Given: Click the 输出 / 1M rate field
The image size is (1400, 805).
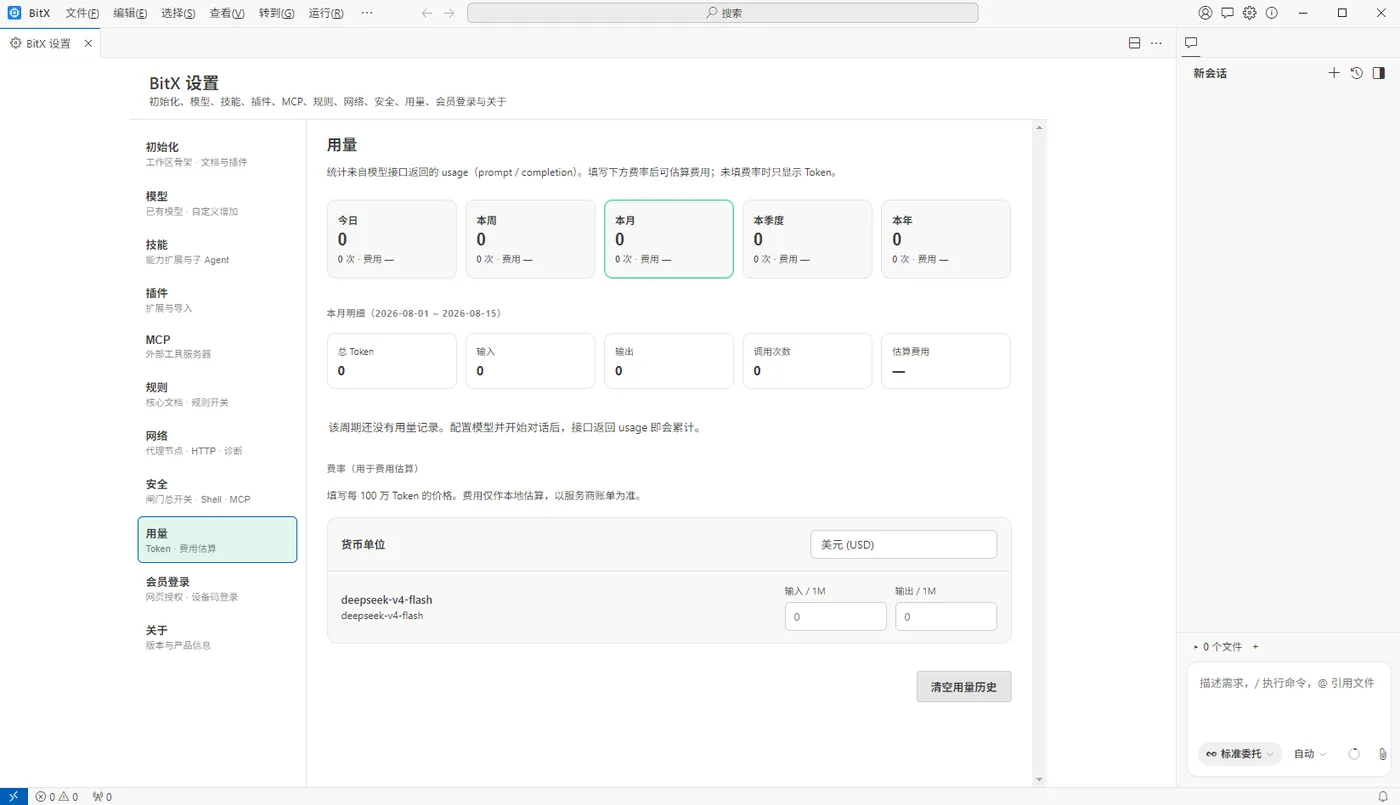Looking at the screenshot, I should 946,616.
